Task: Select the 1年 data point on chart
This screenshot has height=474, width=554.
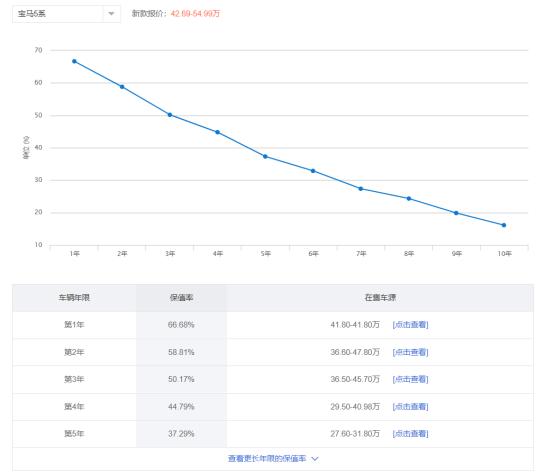Action: (x=74, y=61)
